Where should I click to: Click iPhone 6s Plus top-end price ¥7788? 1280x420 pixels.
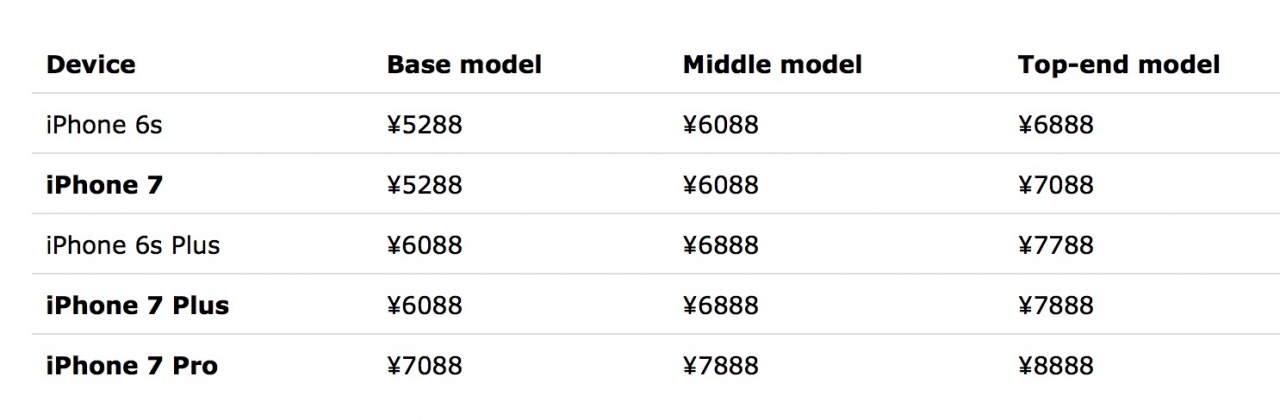pos(1056,245)
